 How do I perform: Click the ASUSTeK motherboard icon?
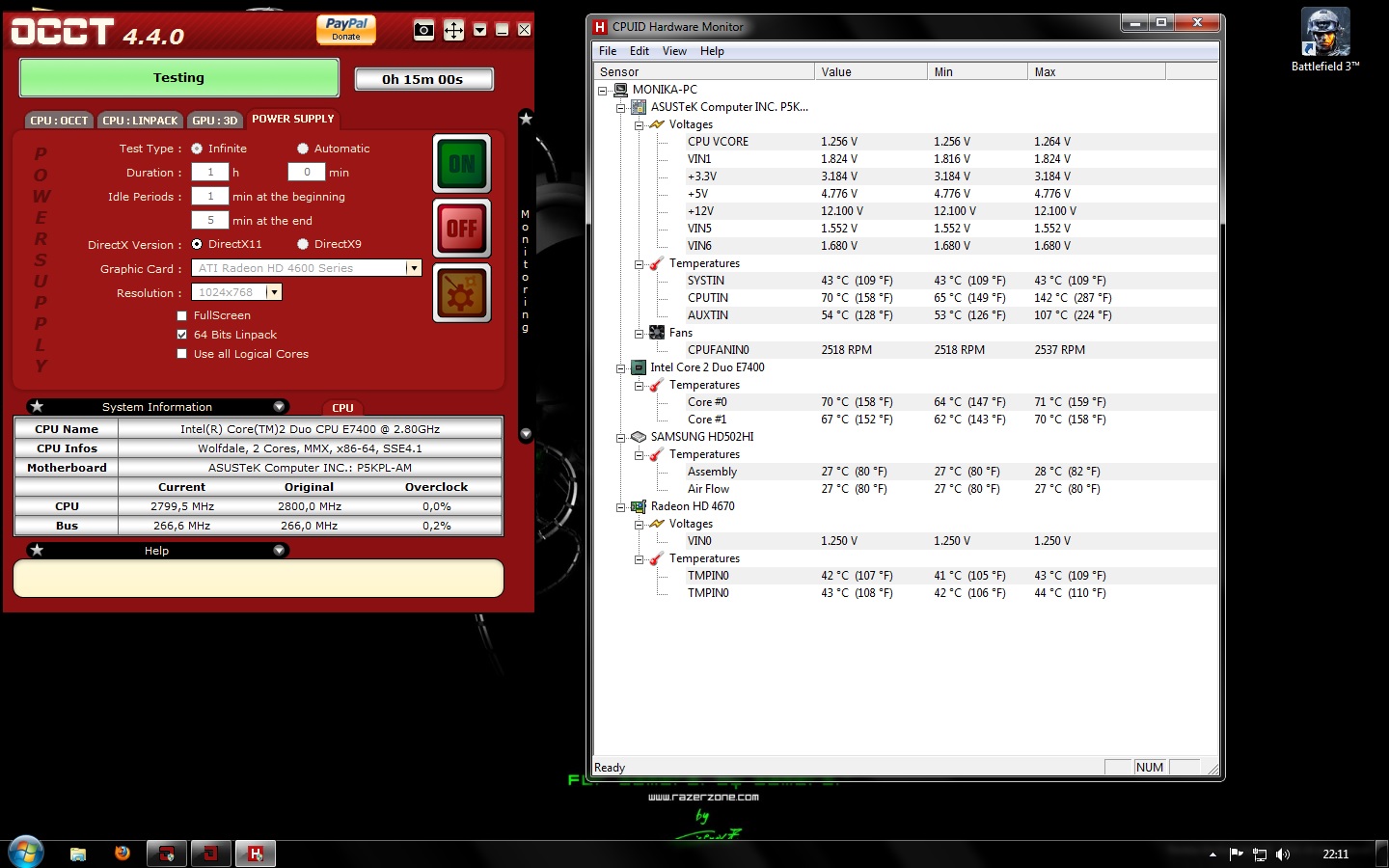[x=639, y=107]
